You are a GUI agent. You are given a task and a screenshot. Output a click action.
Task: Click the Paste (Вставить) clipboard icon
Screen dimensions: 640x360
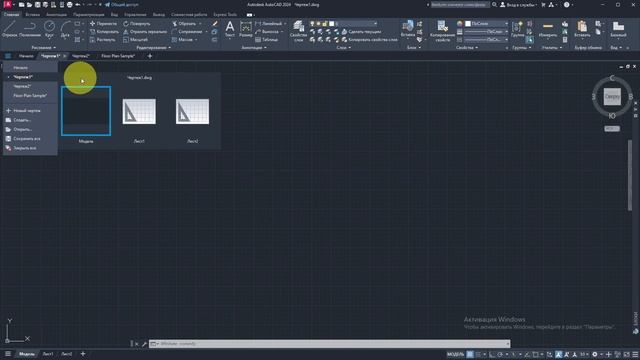(x=582, y=29)
